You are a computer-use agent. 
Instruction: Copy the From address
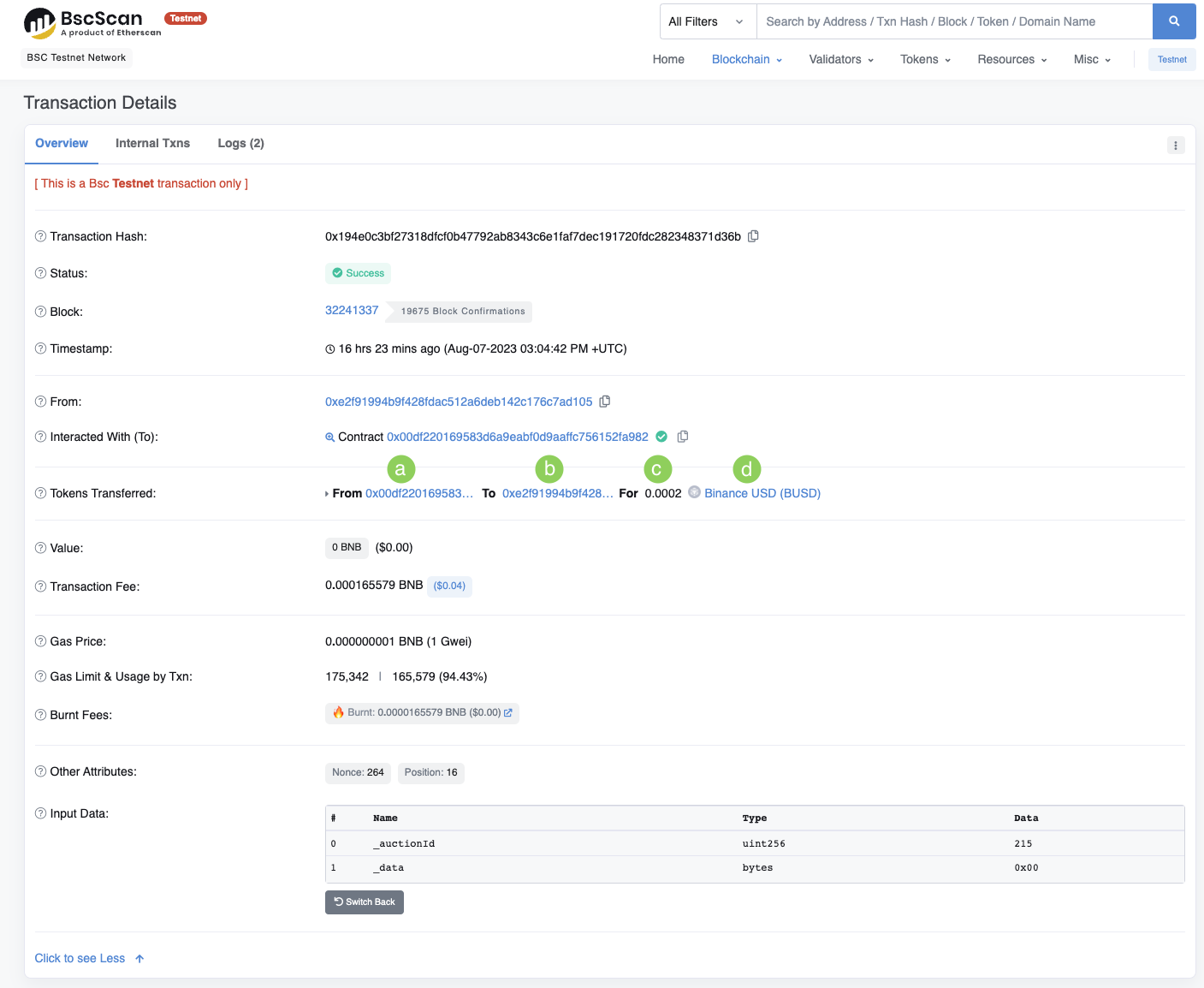coord(605,402)
